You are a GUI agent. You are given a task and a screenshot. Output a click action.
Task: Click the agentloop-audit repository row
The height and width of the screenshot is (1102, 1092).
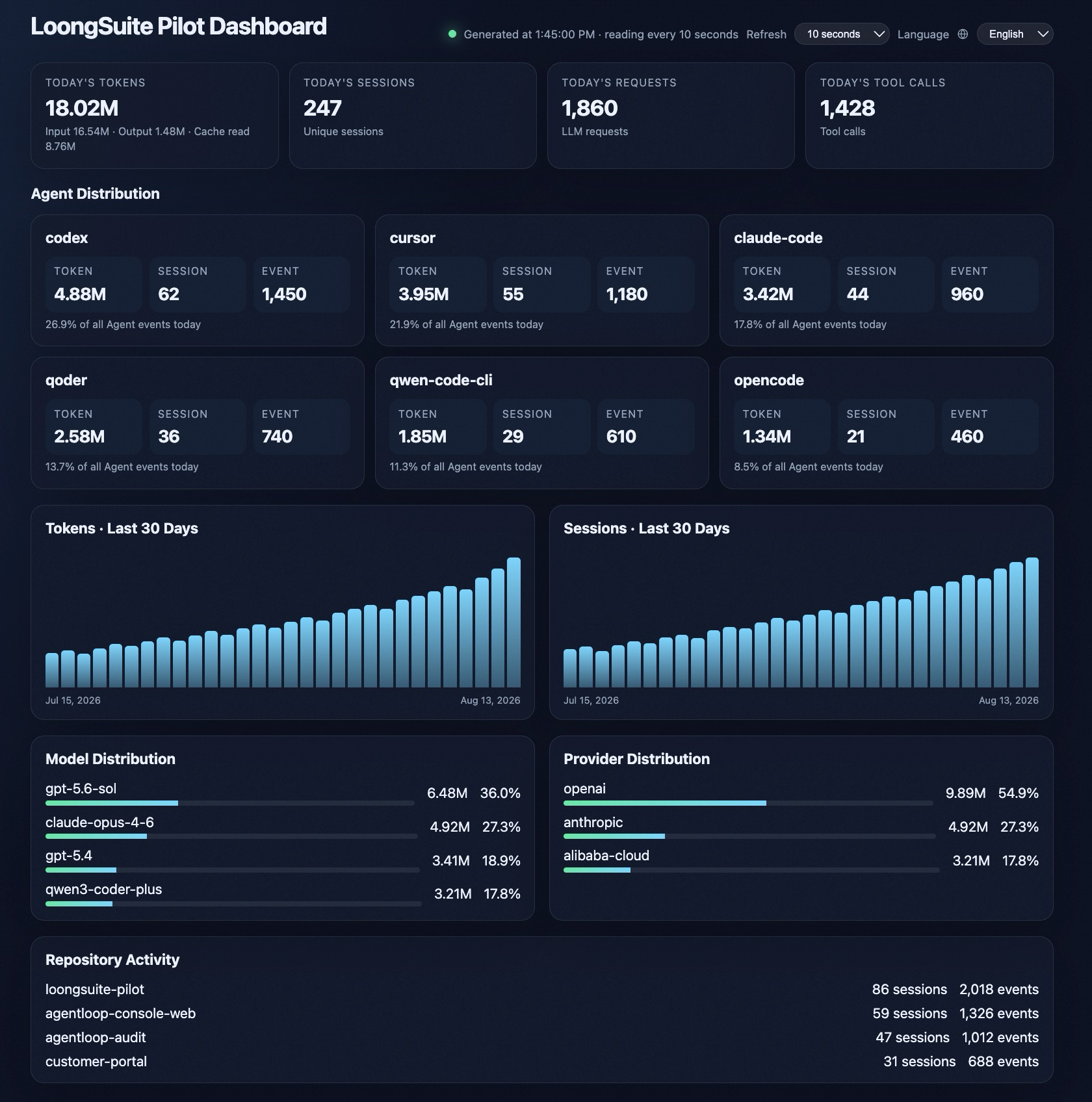[x=541, y=1037]
